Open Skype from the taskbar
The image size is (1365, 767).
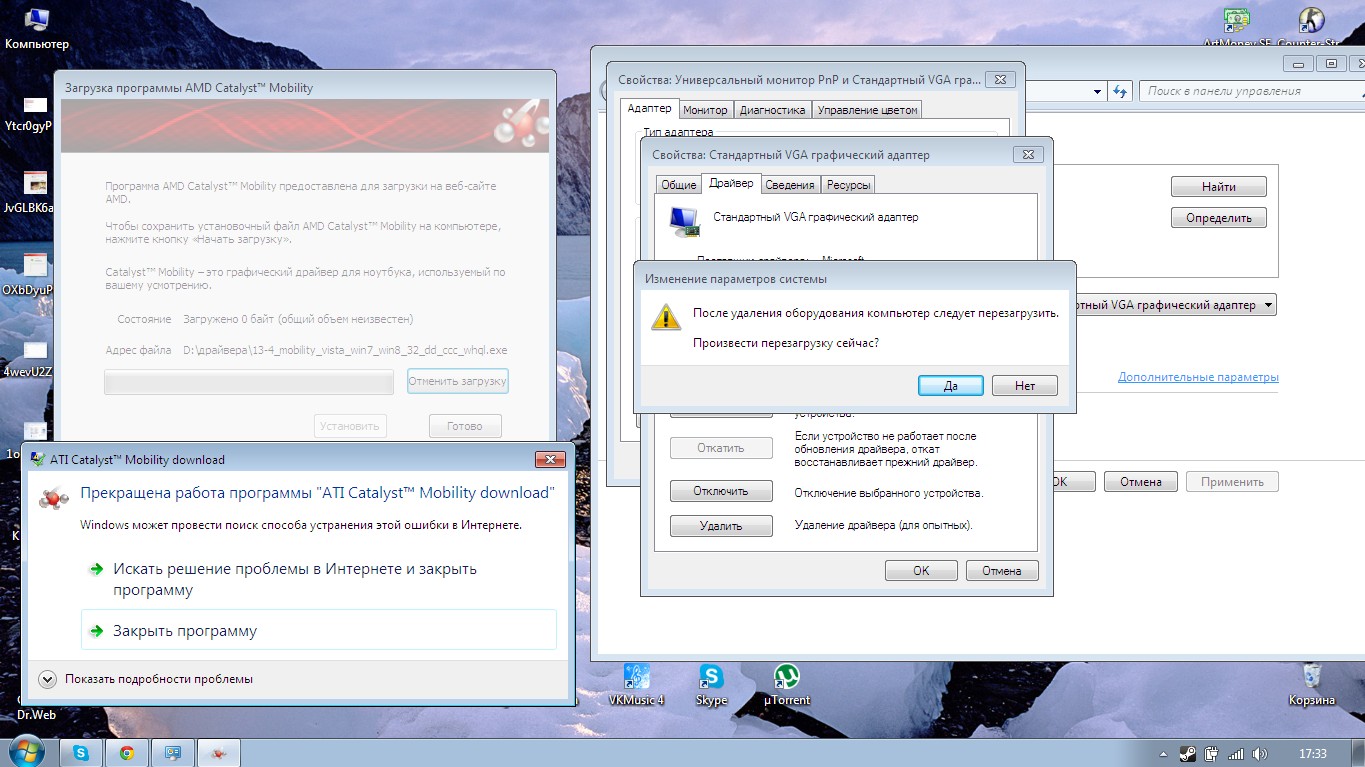(81, 752)
